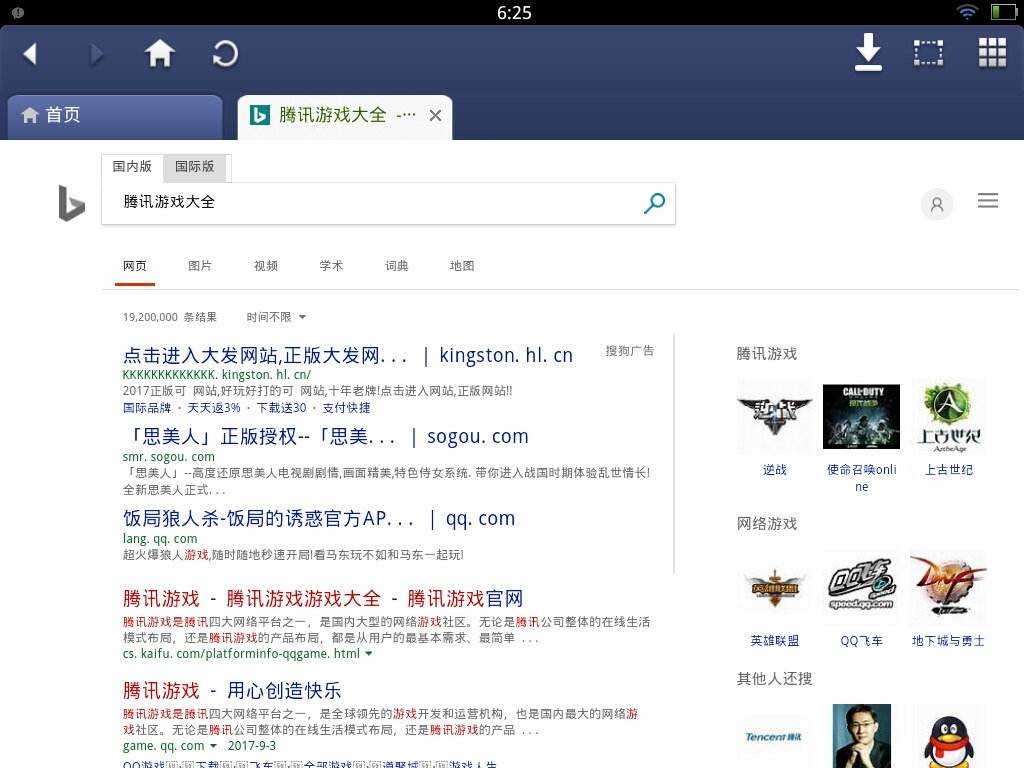The width and height of the screenshot is (1024, 768).
Task: Open the user account avatar icon
Action: 936,204
